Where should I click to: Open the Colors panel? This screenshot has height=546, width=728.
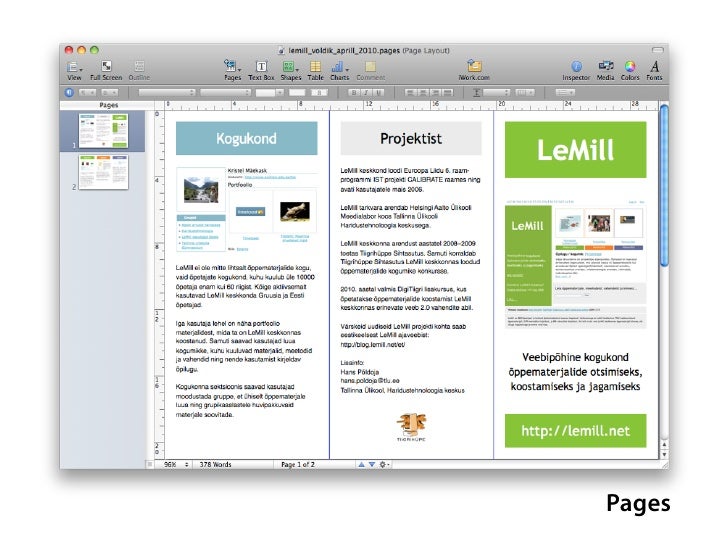[630, 71]
